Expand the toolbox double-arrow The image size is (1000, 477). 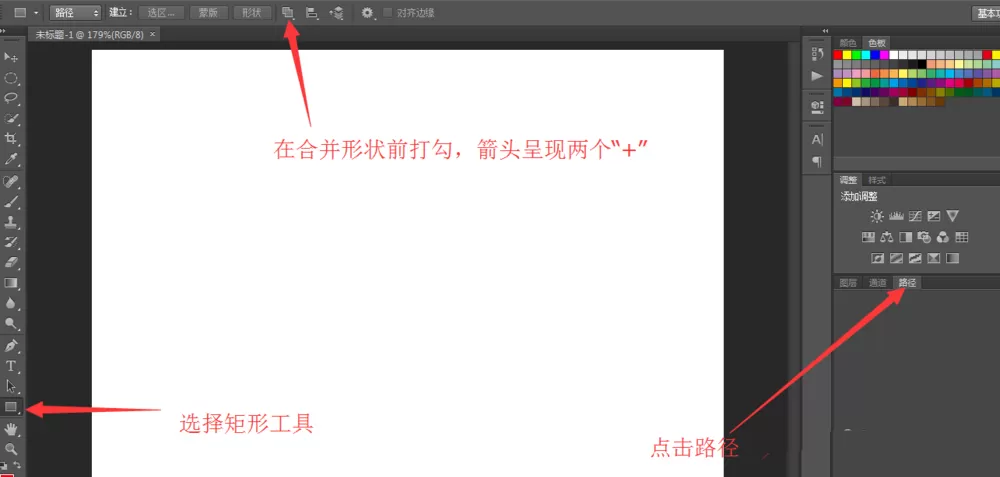[4, 31]
